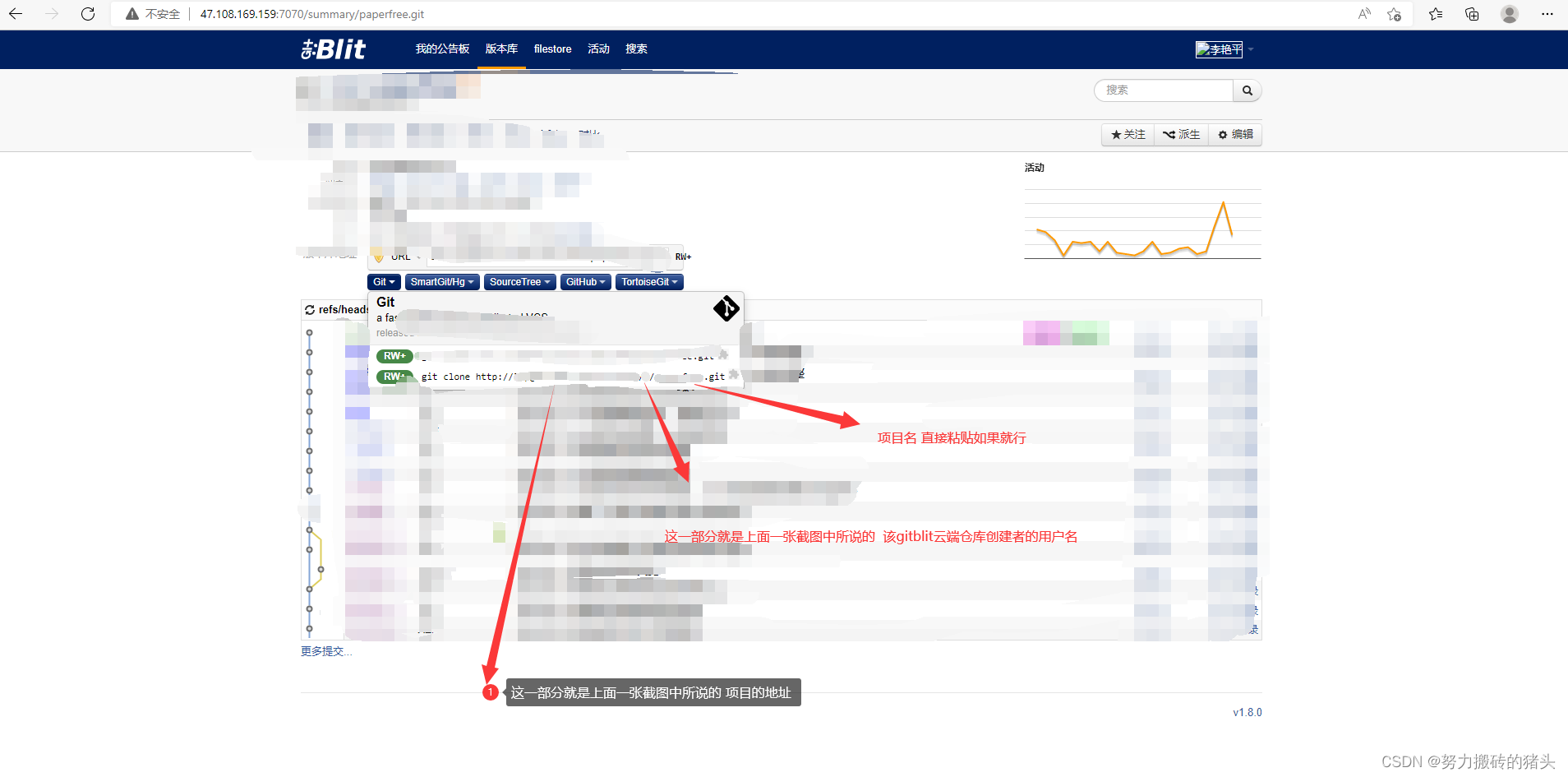
Task: Reload the current page
Action: pyautogui.click(x=88, y=14)
